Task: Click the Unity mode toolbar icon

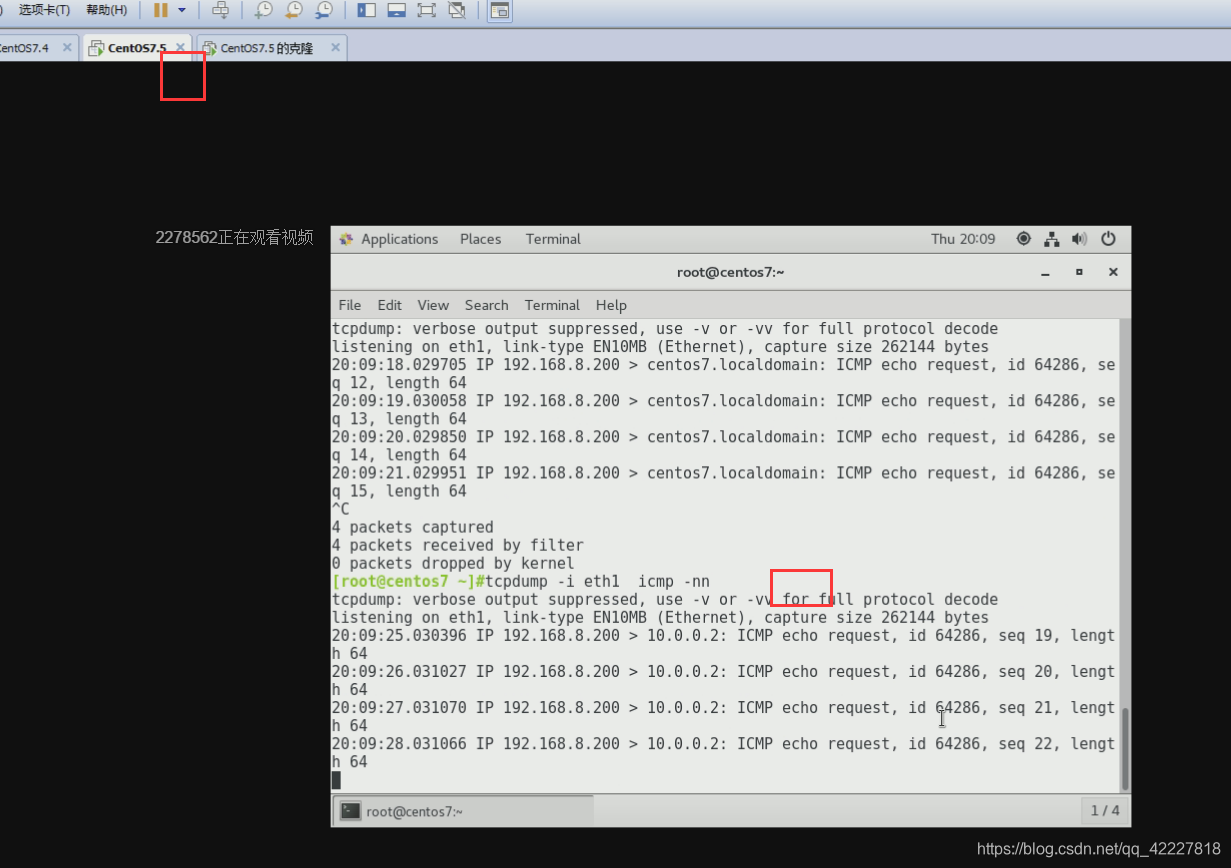Action: (x=457, y=10)
